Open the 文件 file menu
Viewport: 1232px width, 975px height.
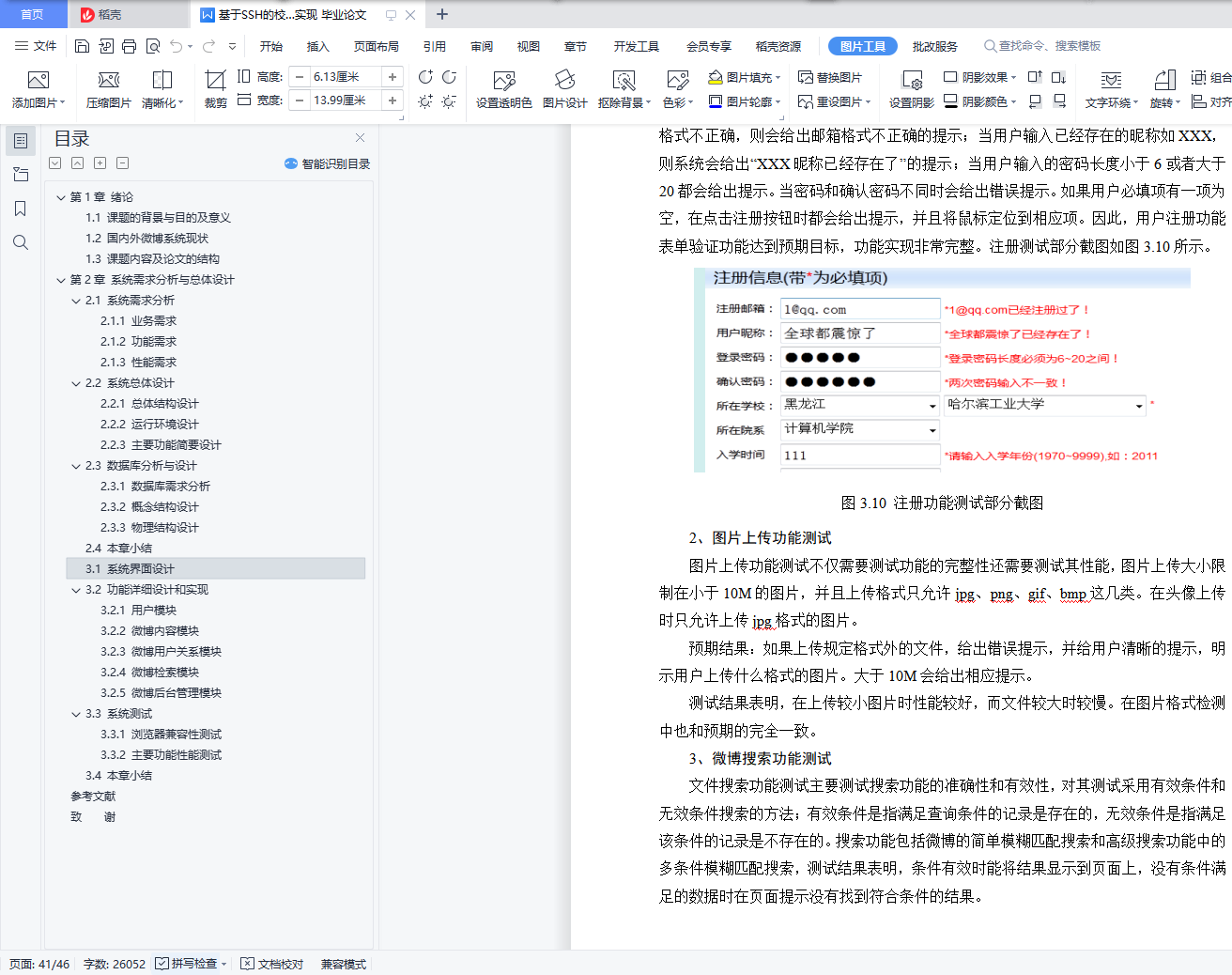[x=36, y=46]
